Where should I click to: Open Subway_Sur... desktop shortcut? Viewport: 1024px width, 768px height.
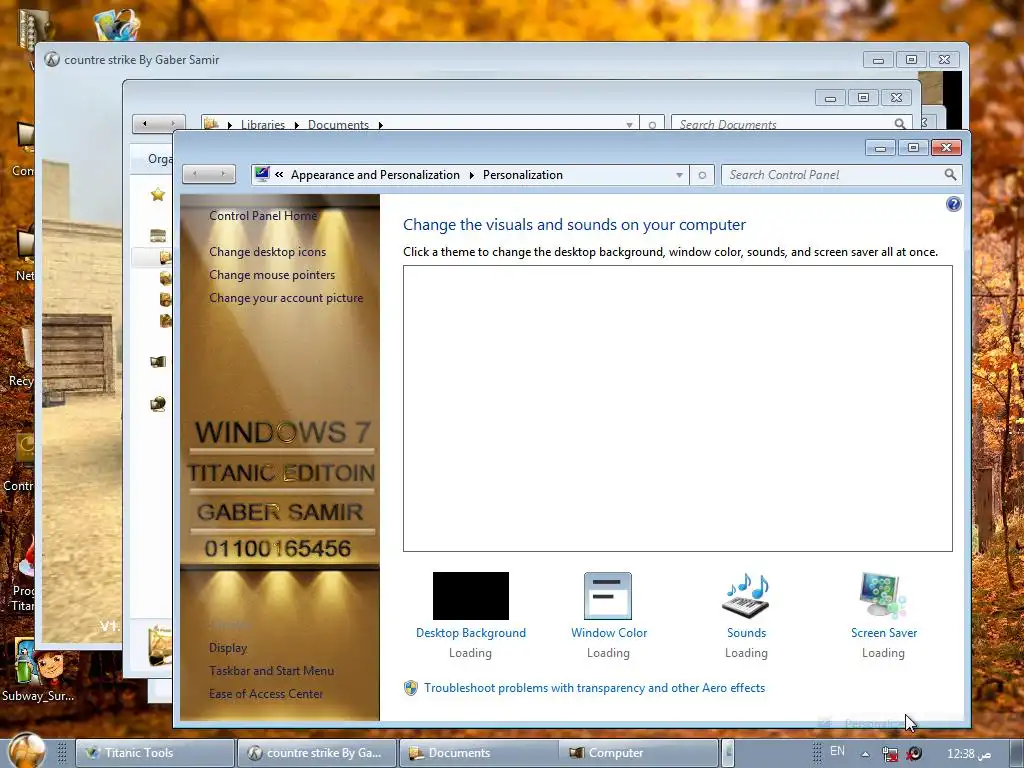tap(37, 670)
